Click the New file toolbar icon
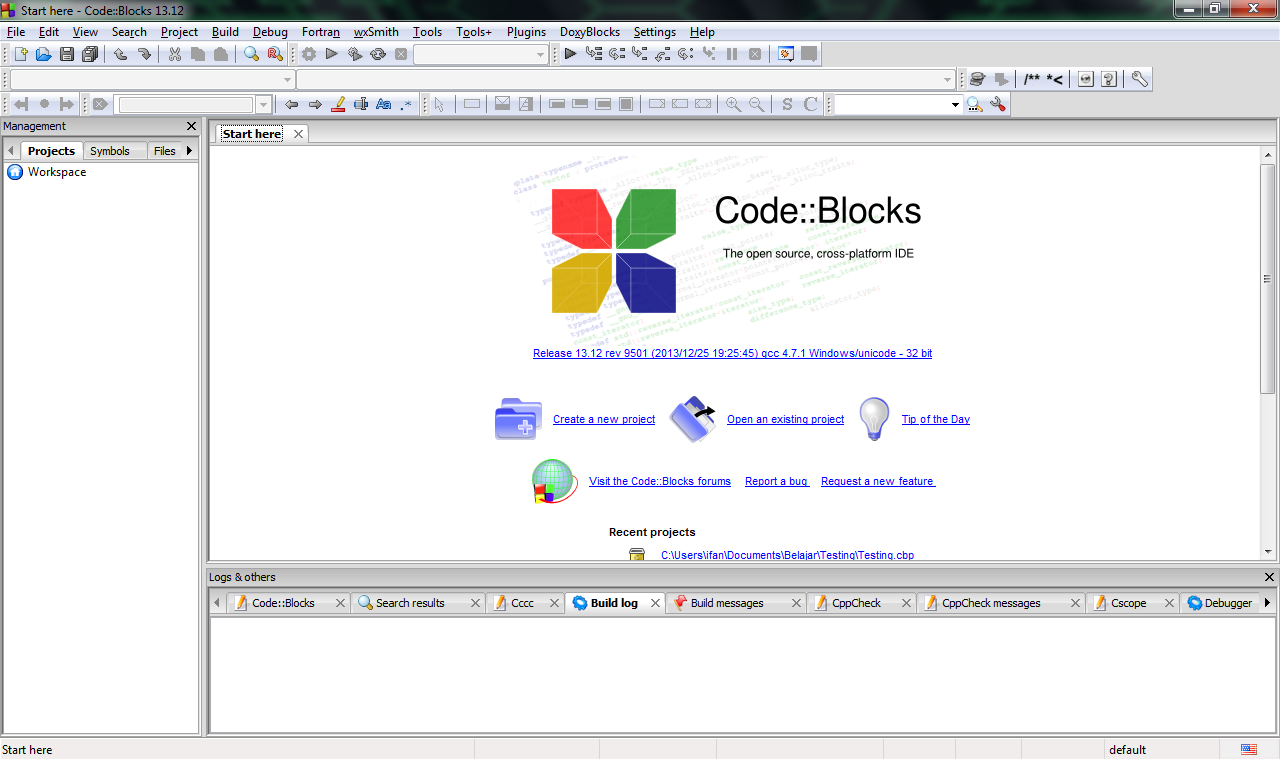1280x760 pixels. click(x=20, y=54)
